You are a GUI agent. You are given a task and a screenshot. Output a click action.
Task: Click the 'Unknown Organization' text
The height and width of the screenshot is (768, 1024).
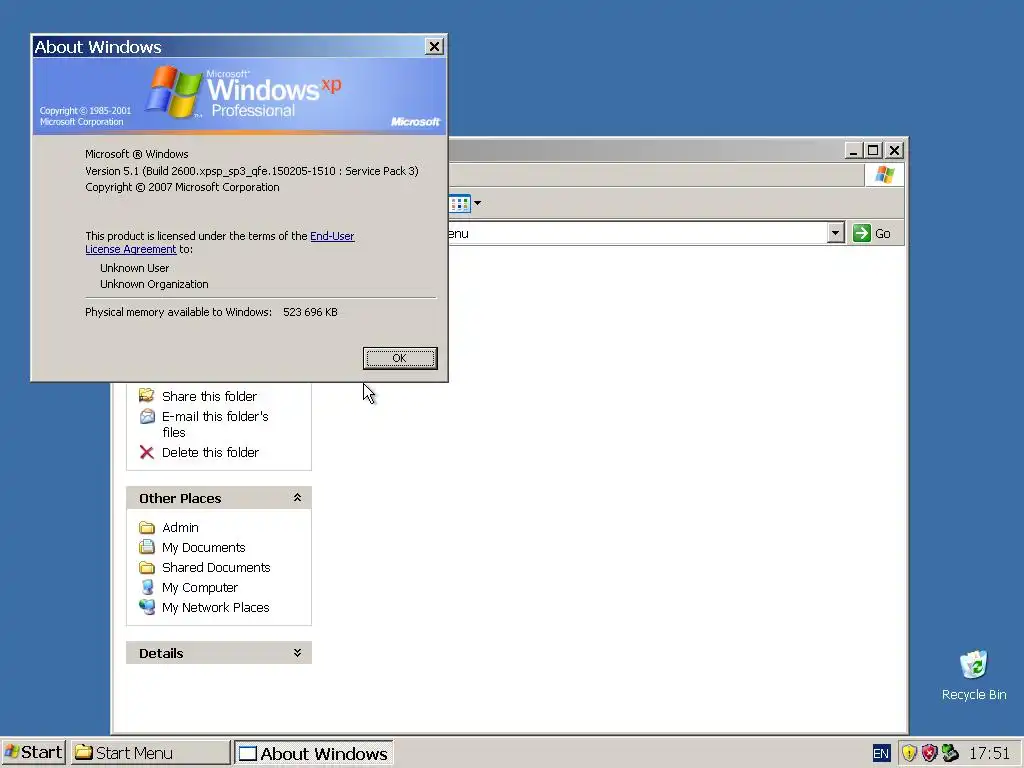point(154,284)
